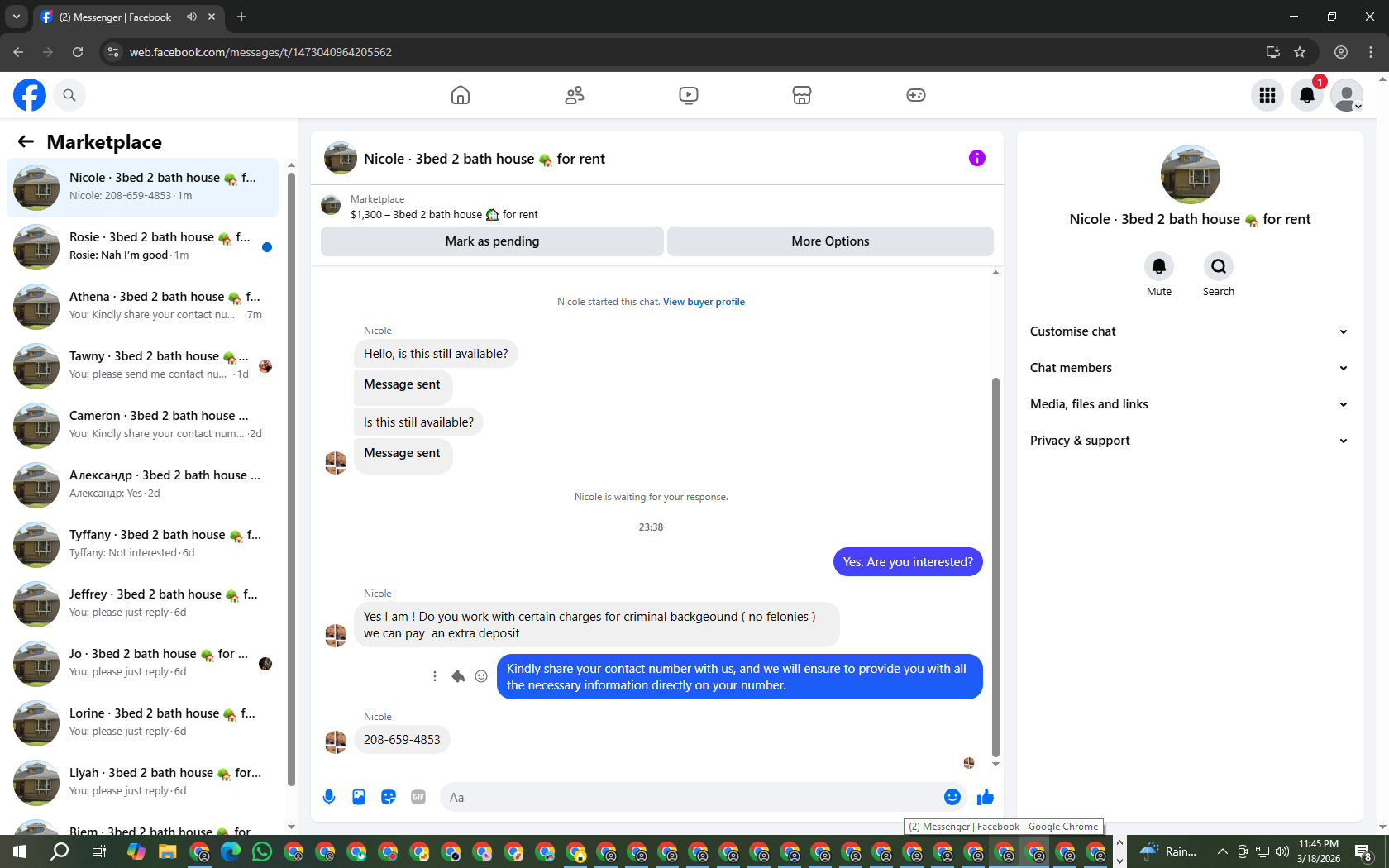1389x868 pixels.
Task: Click the Messenger | Facebook browser tab
Action: [x=128, y=17]
